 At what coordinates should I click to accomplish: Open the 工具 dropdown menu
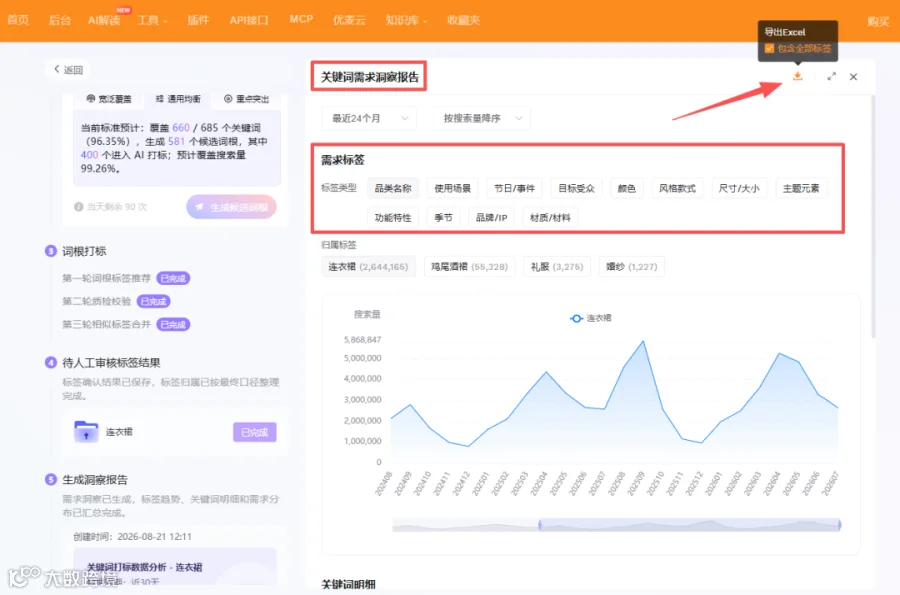click(152, 20)
